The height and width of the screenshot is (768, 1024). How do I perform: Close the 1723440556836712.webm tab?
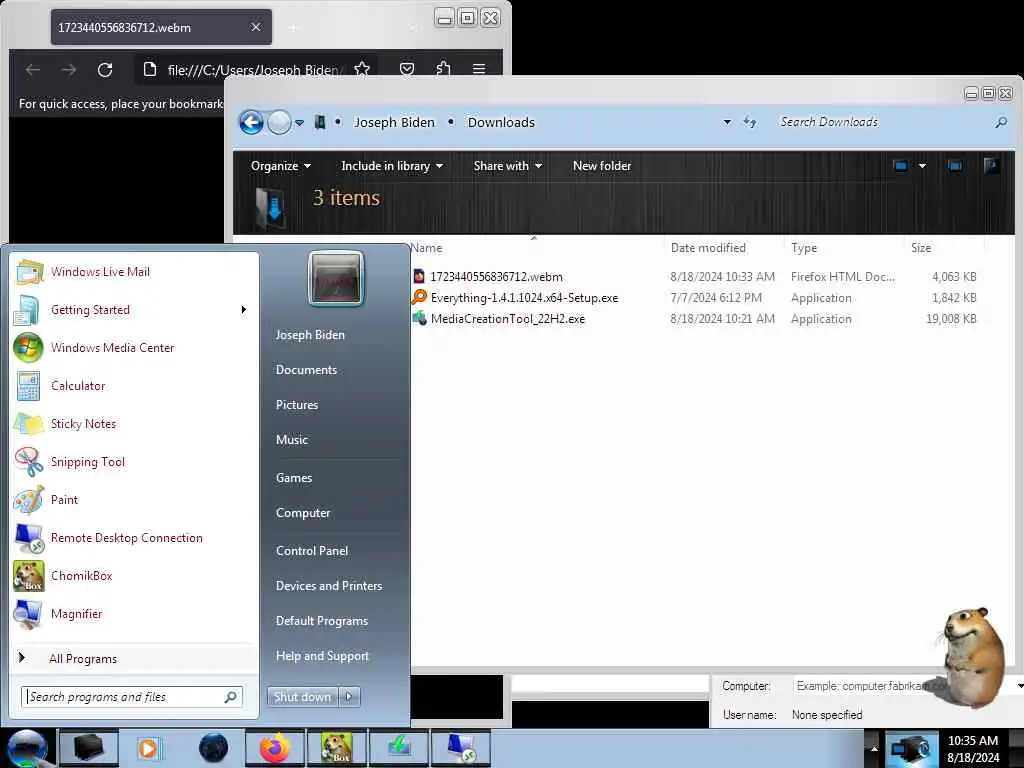point(255,27)
